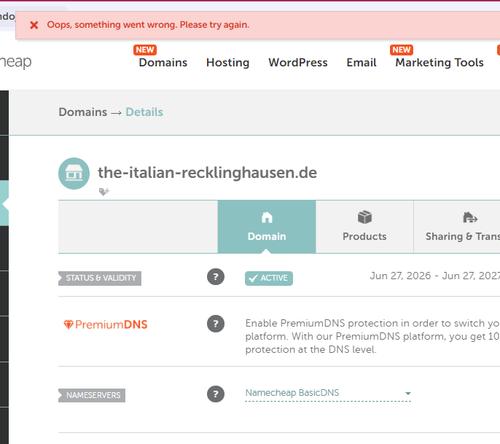500x444 pixels.
Task: Open the Namecheap BasicDNS nameservers dropdown
Action: click(x=328, y=393)
